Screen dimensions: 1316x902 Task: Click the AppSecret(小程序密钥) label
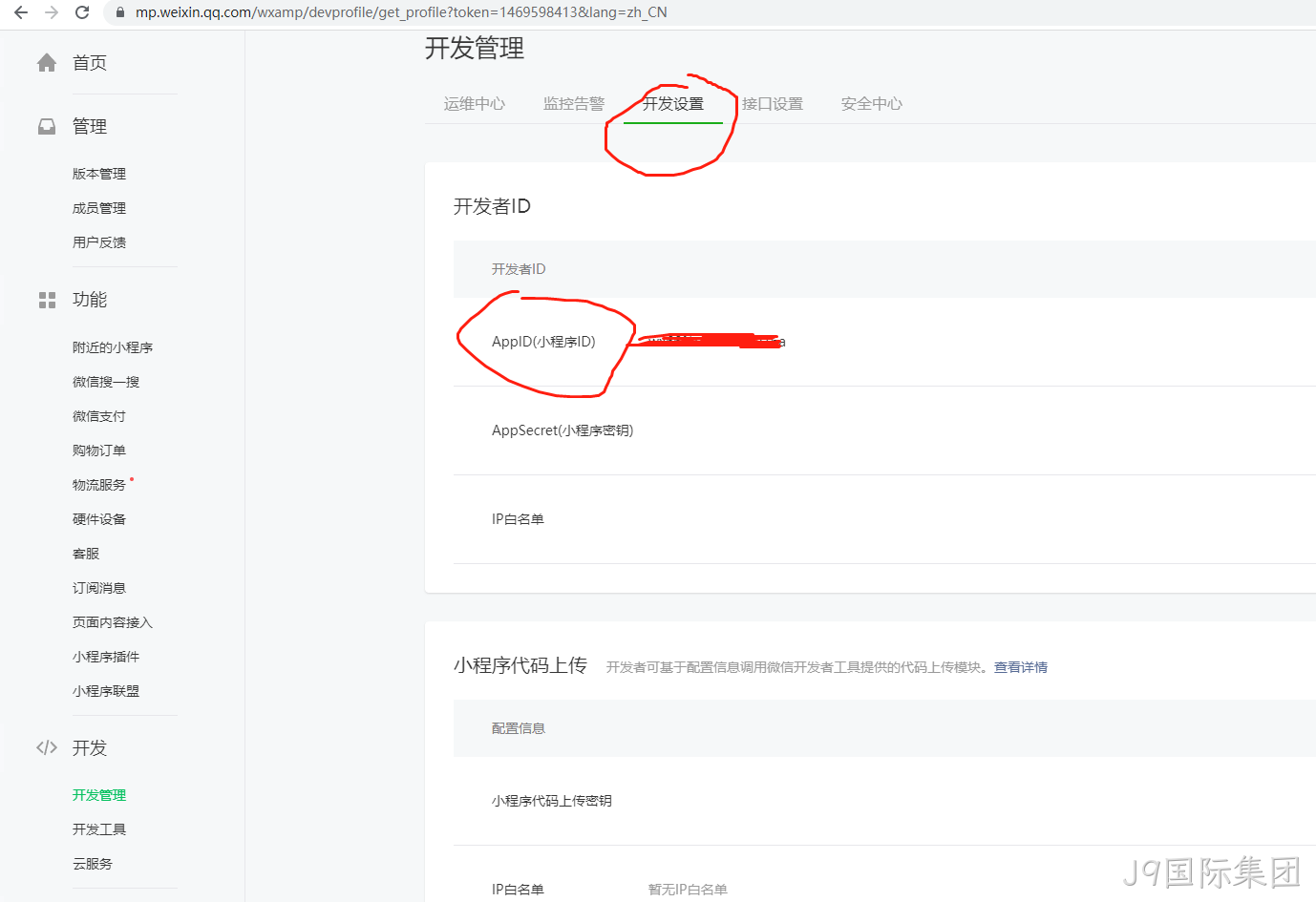click(562, 430)
